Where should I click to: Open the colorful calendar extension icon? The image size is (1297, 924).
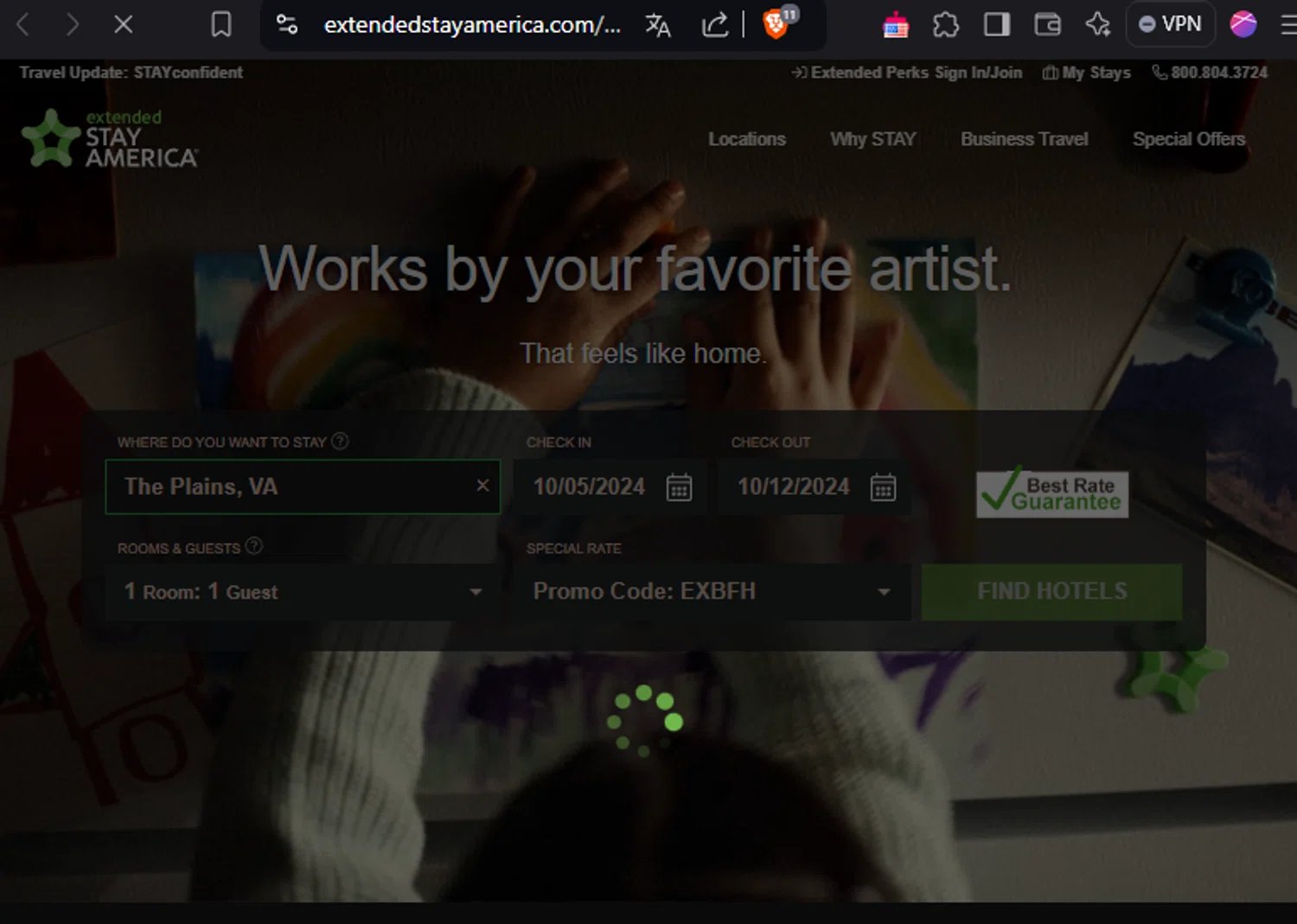[896, 25]
